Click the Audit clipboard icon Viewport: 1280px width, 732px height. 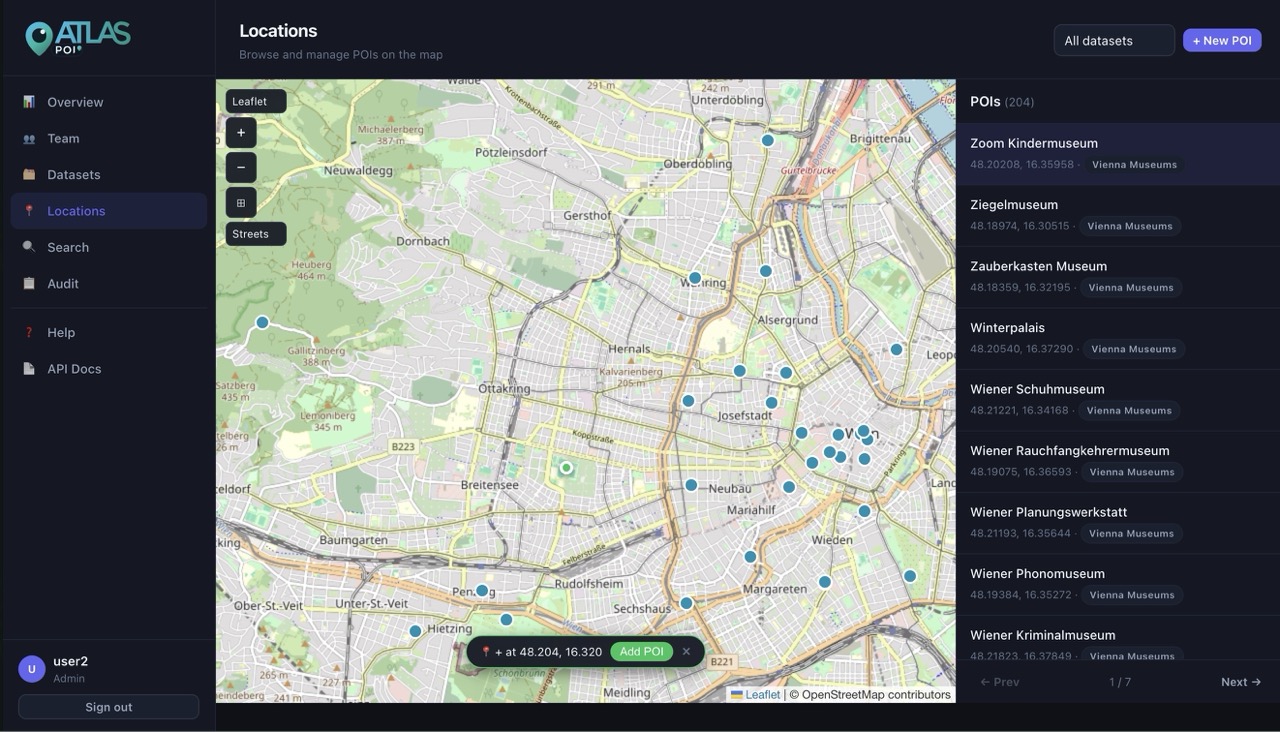(29, 283)
